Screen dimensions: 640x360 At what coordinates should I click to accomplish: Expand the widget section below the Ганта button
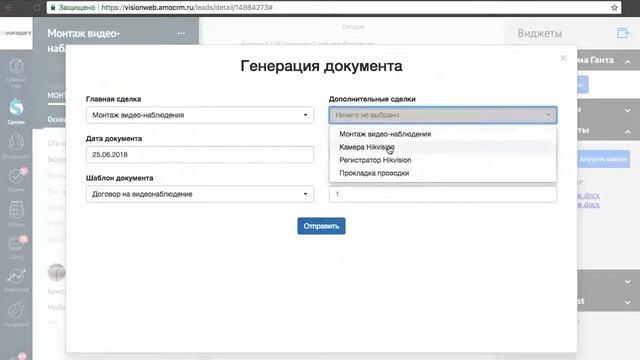[x=628, y=111]
